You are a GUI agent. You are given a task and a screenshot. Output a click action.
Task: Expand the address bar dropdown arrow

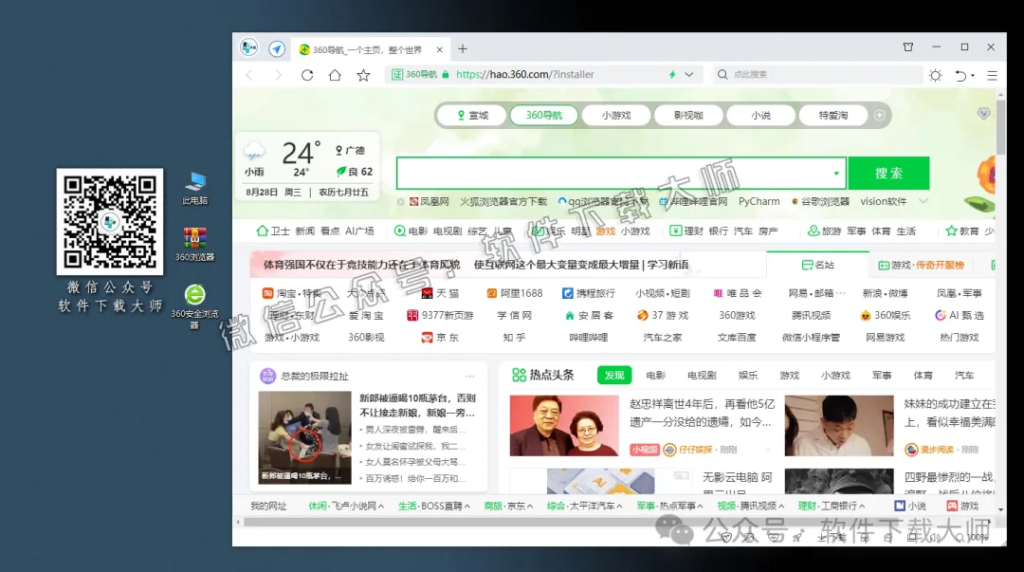(x=689, y=74)
